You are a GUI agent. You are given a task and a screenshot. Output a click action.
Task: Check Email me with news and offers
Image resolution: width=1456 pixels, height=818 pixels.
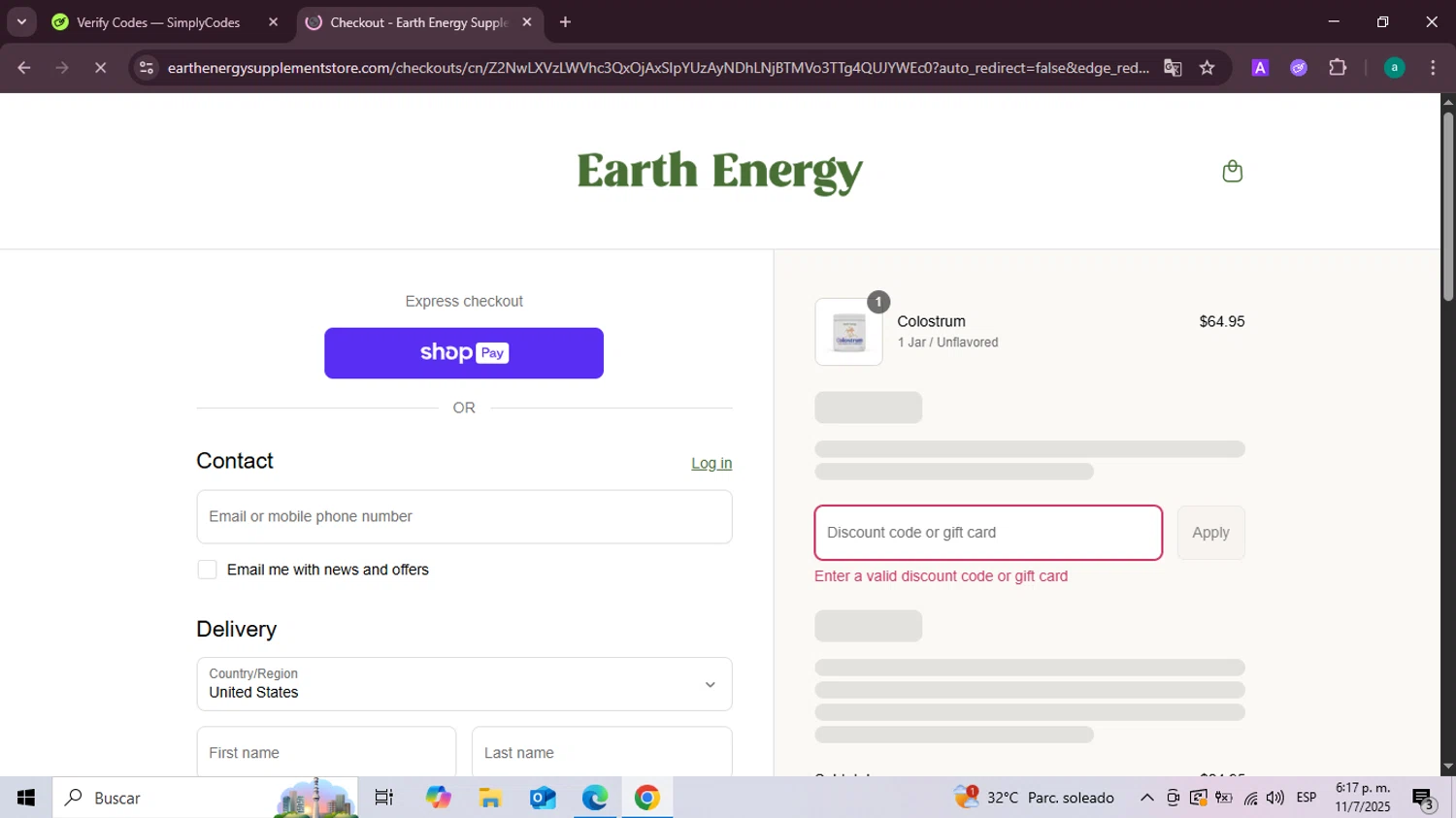tap(207, 570)
